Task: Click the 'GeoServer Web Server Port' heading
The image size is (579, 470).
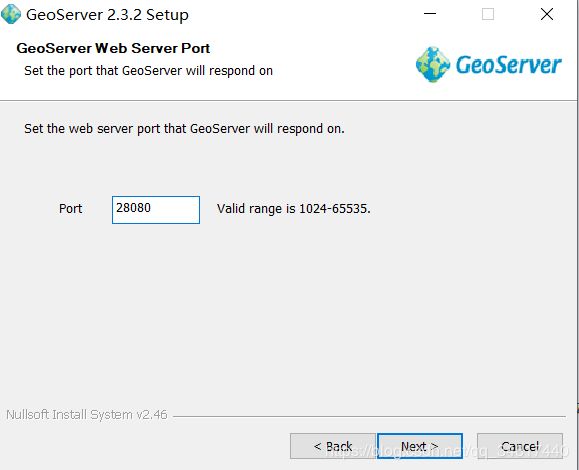Action: tap(113, 48)
